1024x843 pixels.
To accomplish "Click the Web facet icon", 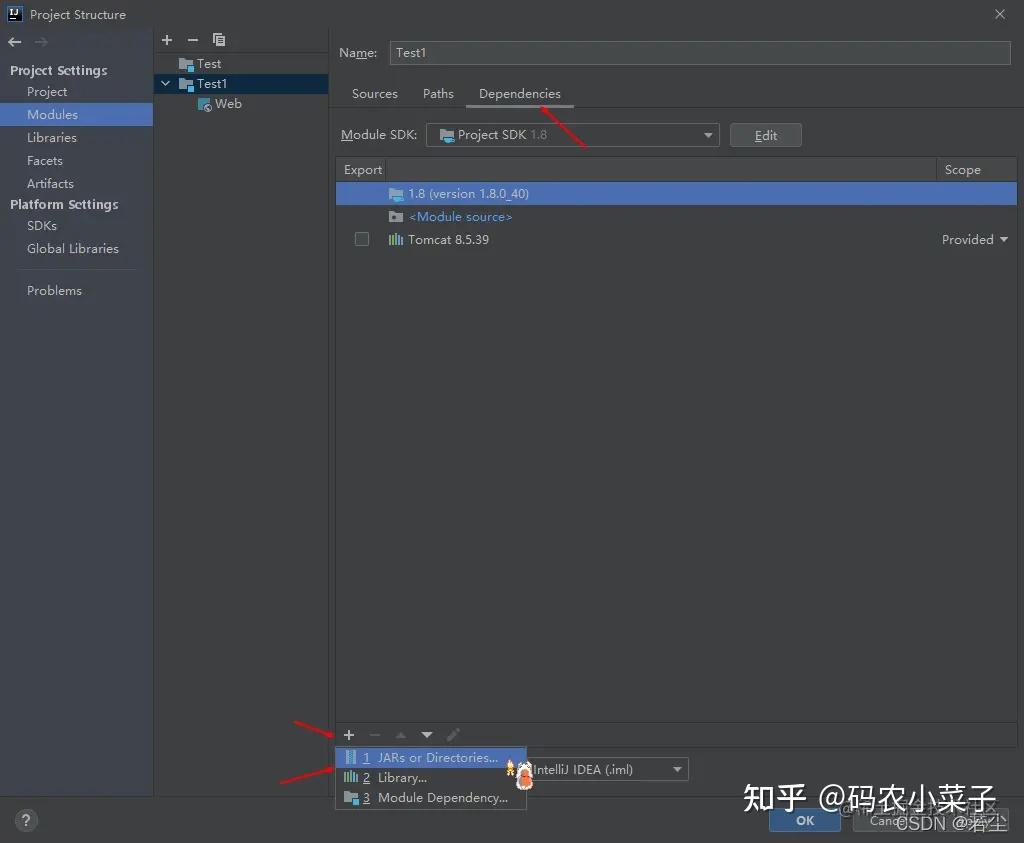I will point(204,104).
